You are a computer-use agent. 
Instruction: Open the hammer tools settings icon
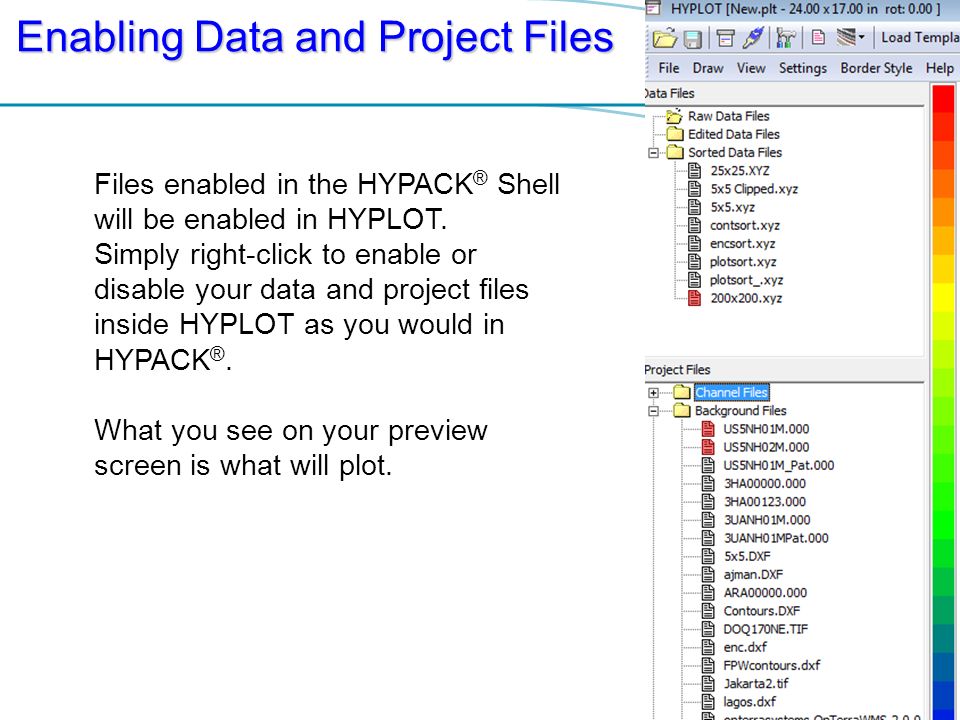[786, 39]
